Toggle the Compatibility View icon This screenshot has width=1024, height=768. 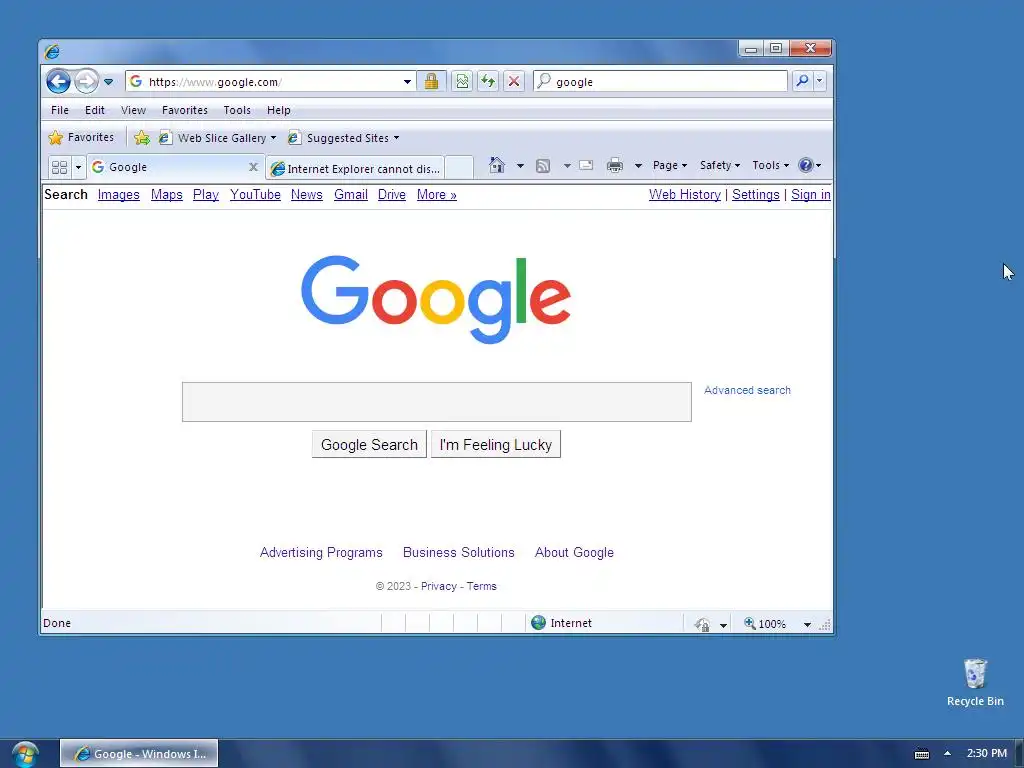click(x=462, y=81)
